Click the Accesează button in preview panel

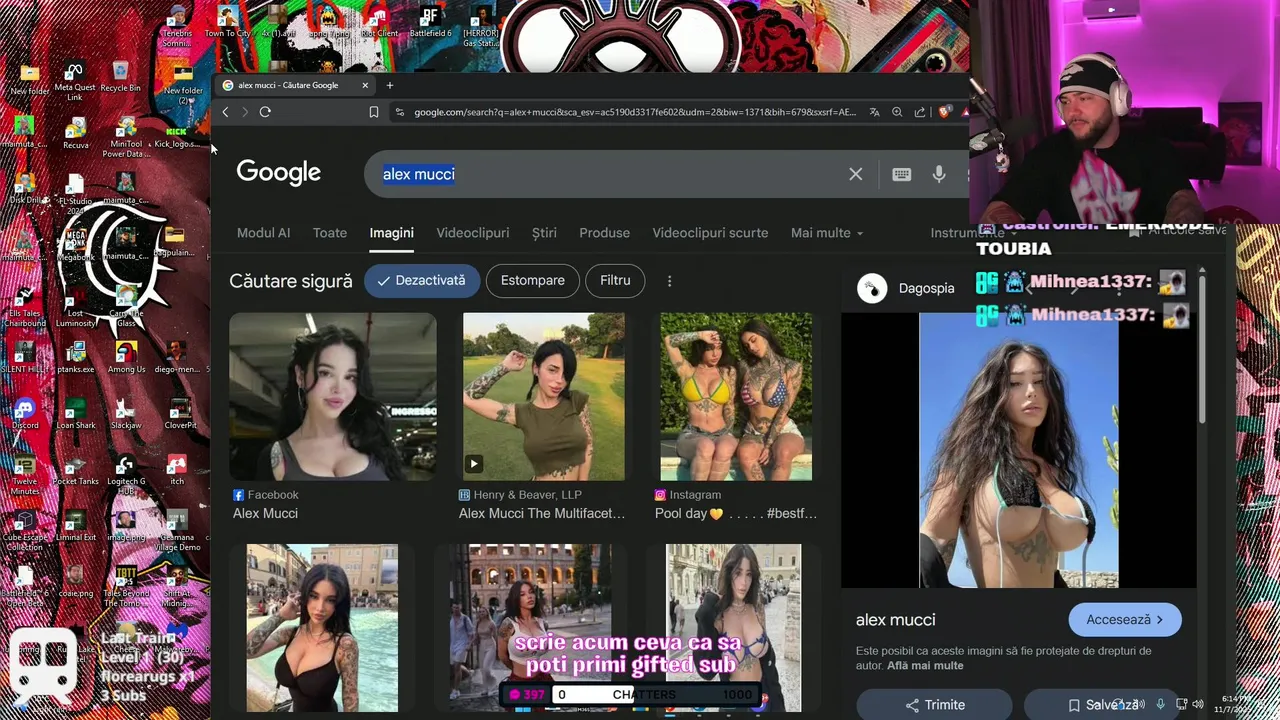click(x=1125, y=620)
